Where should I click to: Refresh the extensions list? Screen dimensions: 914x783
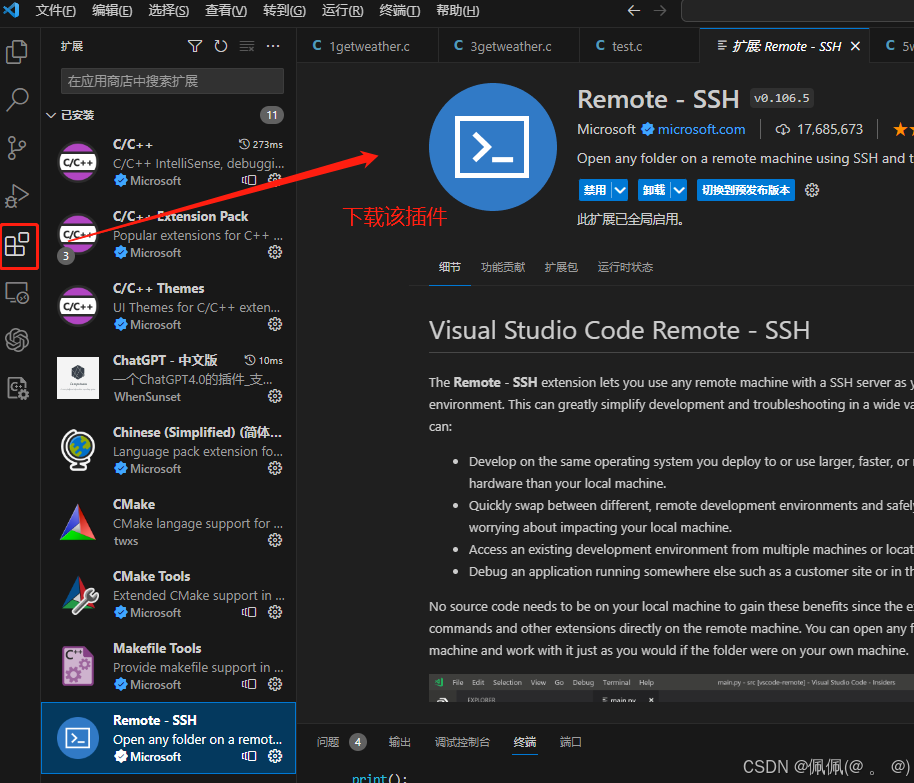(x=220, y=46)
